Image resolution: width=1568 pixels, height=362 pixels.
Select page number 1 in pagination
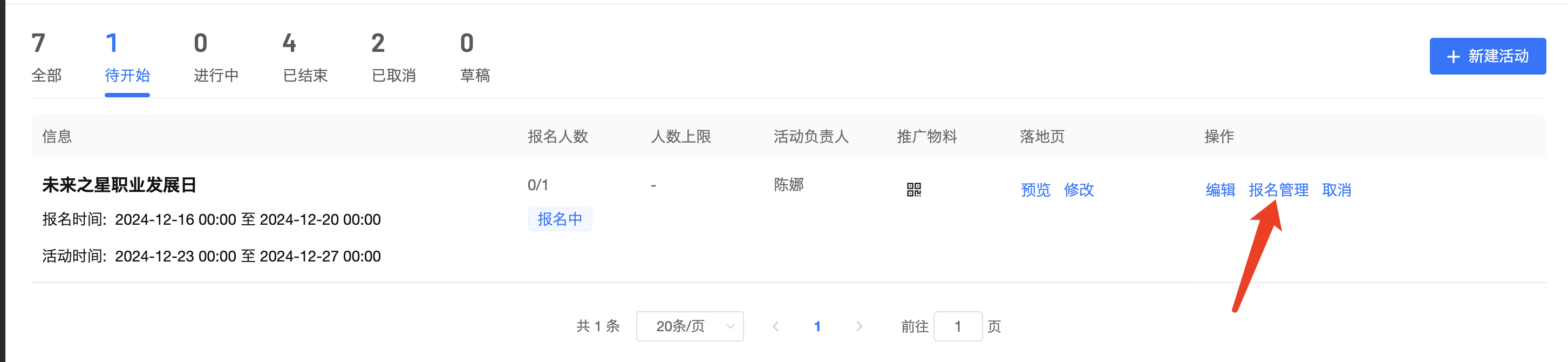coord(817,326)
